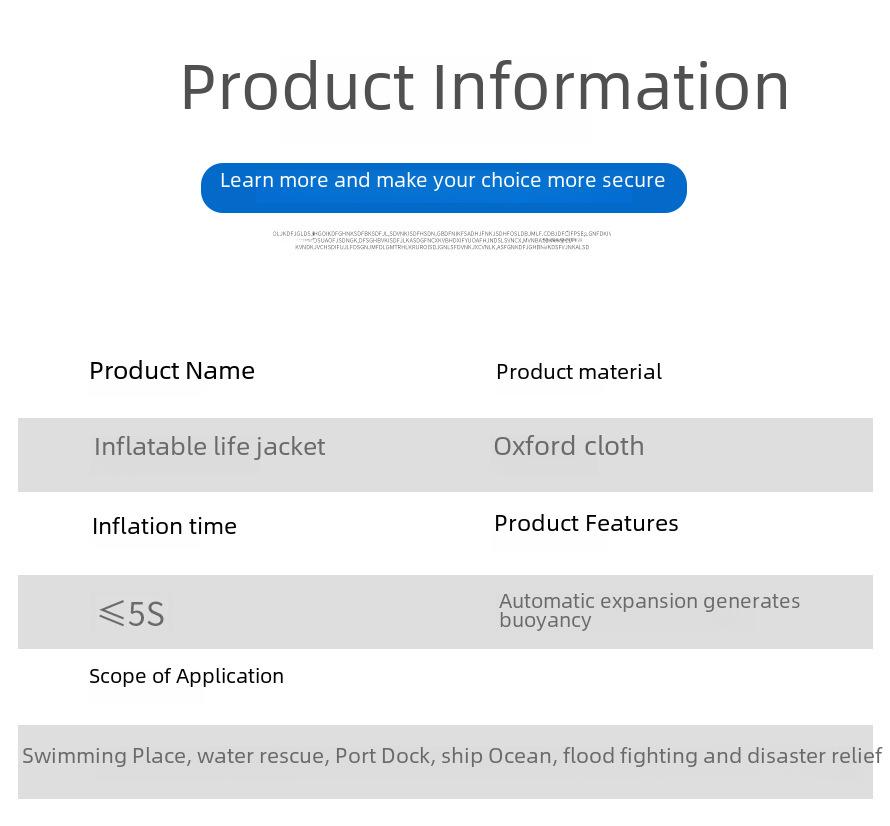
Task: Click the word 'Information' in the title
Action: click(611, 87)
